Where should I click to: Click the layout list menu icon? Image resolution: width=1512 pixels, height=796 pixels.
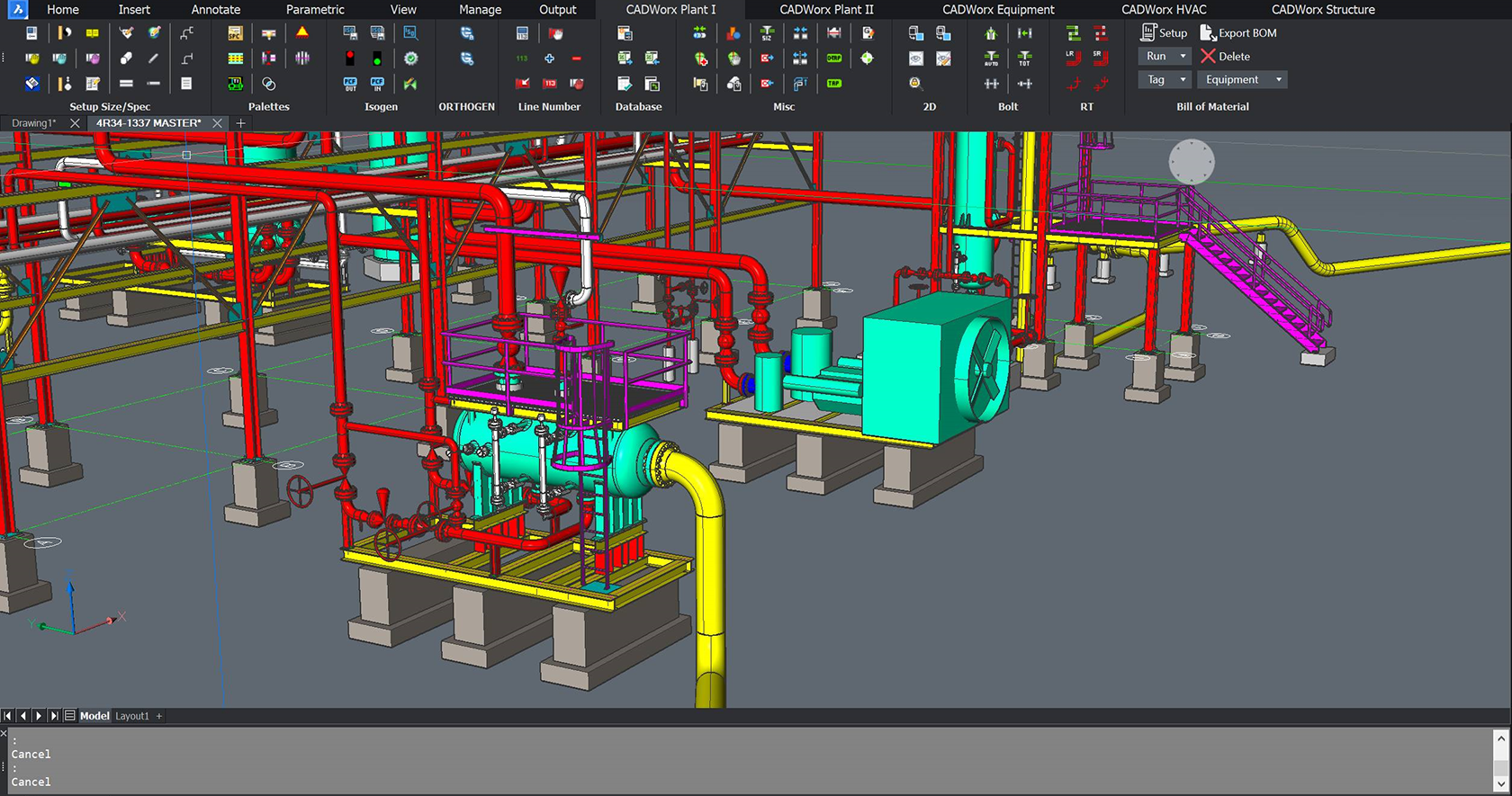(x=69, y=716)
